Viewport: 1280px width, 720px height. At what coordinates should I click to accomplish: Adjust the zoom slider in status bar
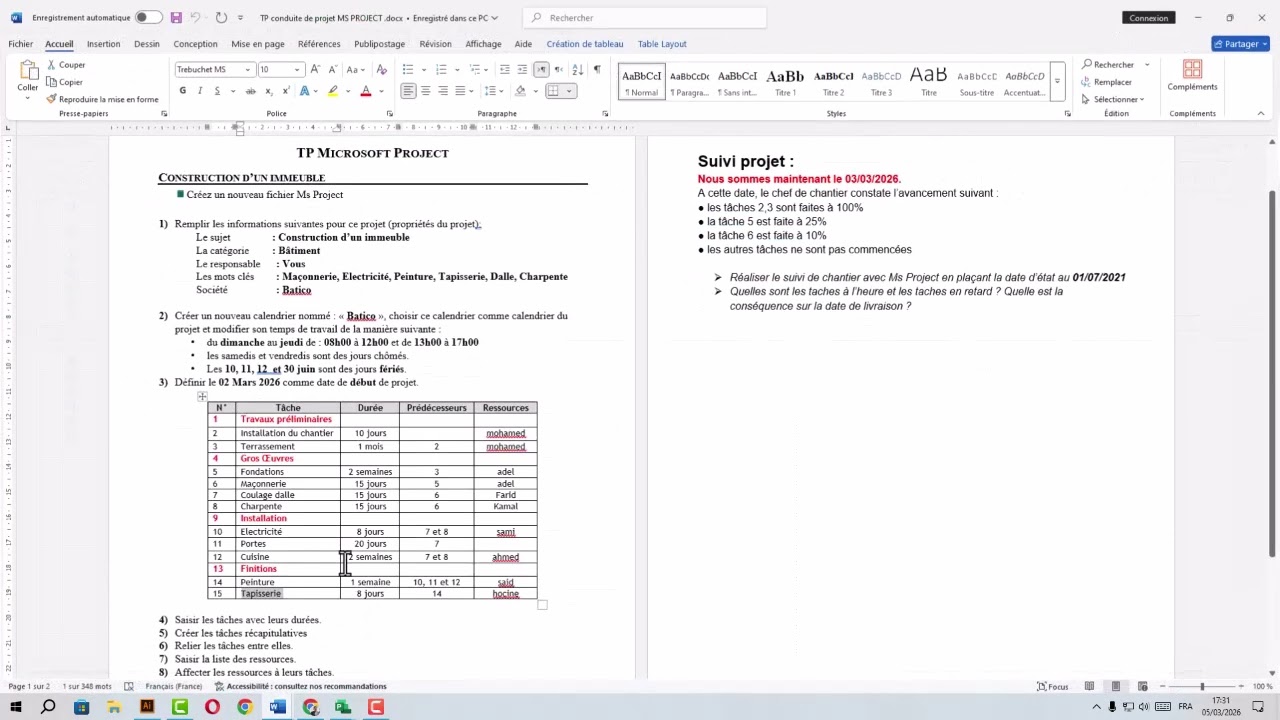1202,687
